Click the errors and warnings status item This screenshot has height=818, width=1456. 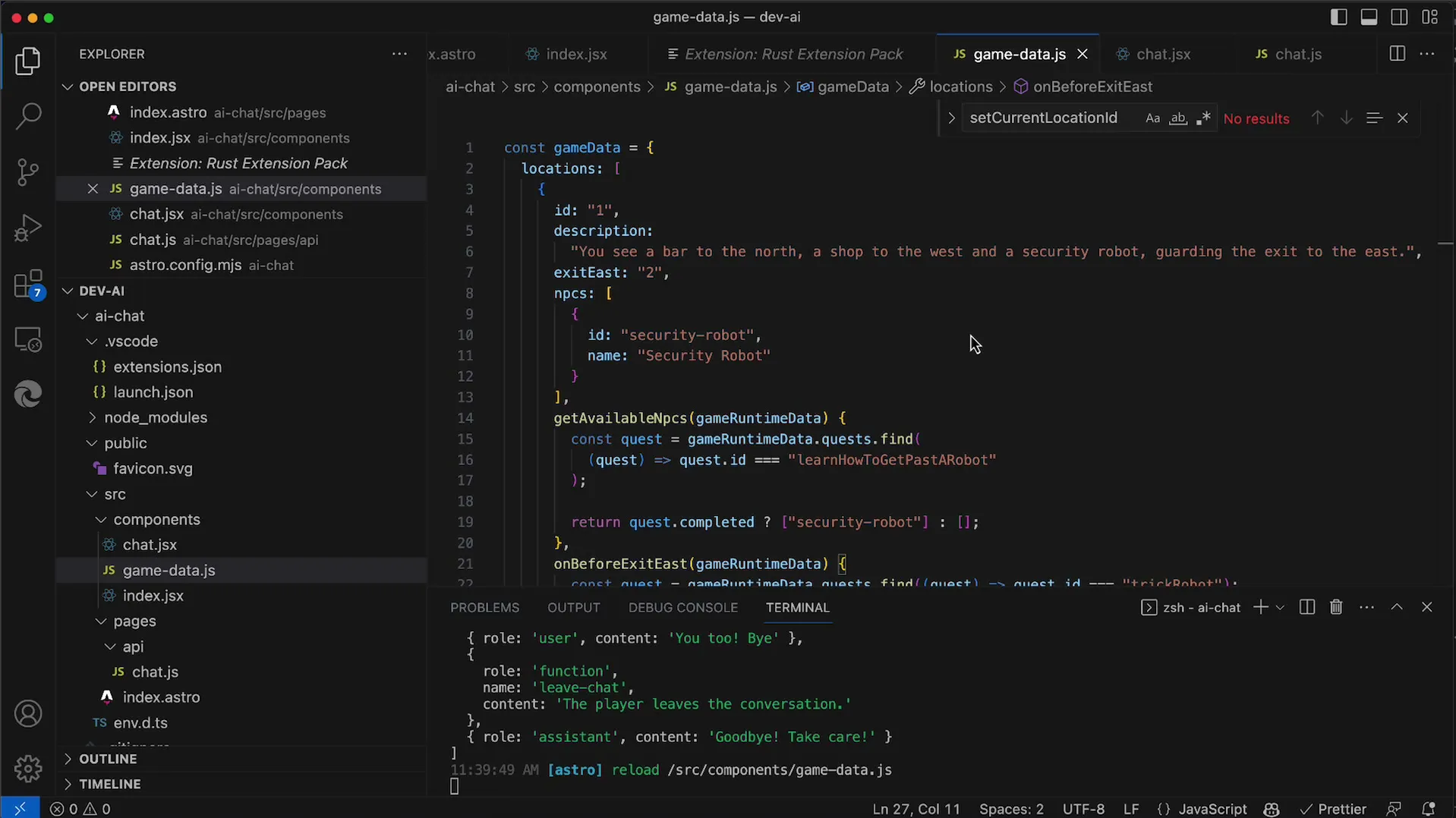tap(80, 809)
